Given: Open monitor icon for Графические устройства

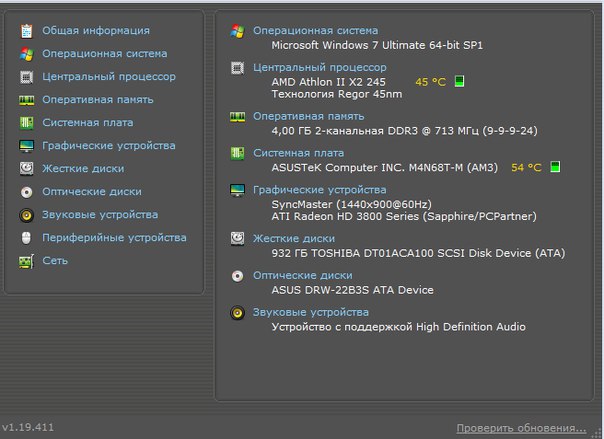Looking at the screenshot, I should (x=26, y=146).
